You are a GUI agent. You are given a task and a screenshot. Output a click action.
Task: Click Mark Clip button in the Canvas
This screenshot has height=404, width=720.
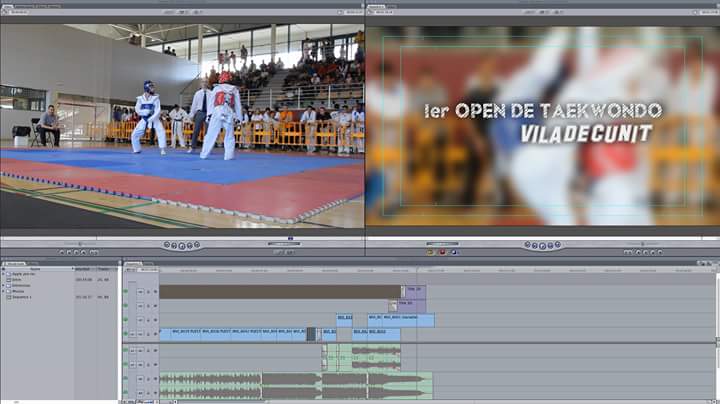(653, 252)
